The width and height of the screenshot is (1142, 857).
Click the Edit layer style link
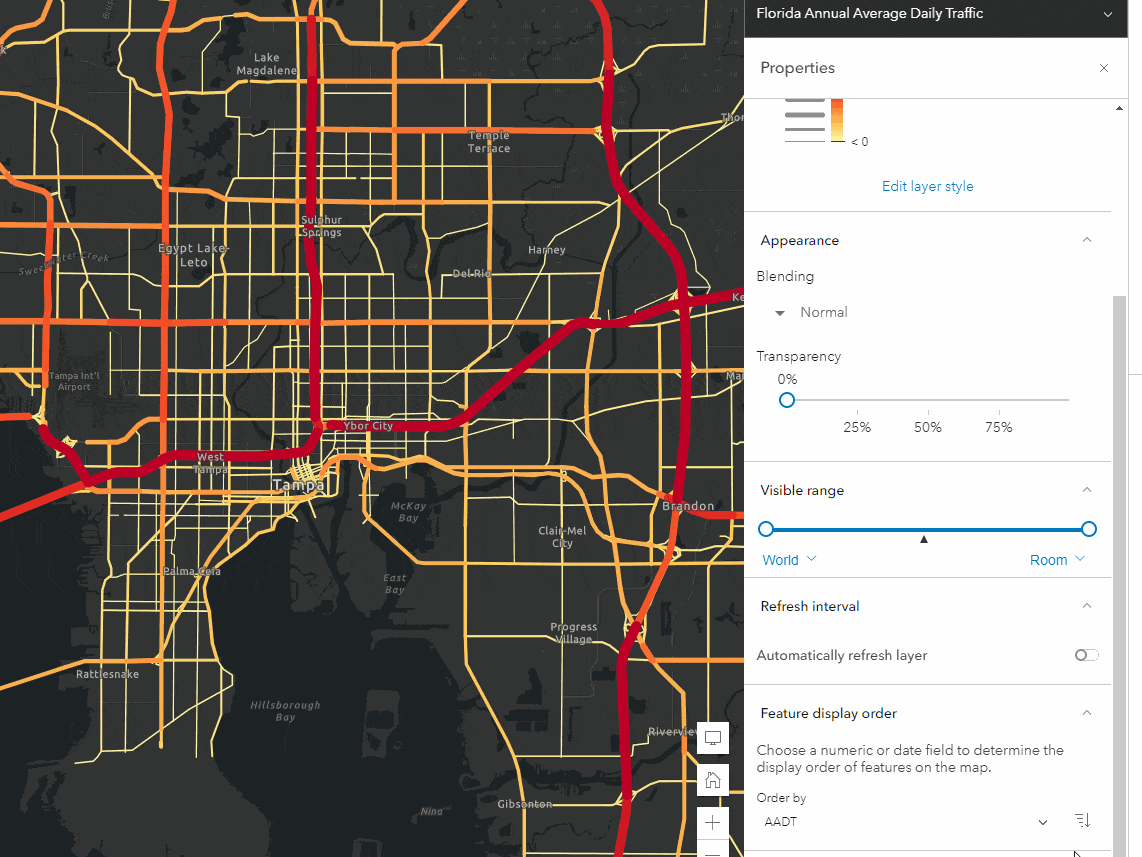(x=927, y=186)
